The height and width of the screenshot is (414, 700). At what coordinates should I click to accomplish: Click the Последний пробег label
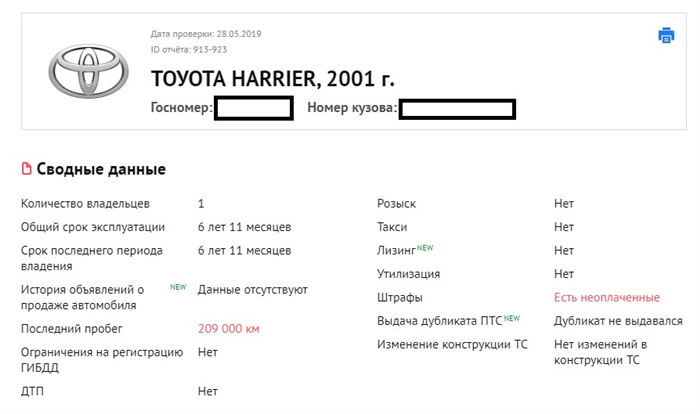coord(71,329)
